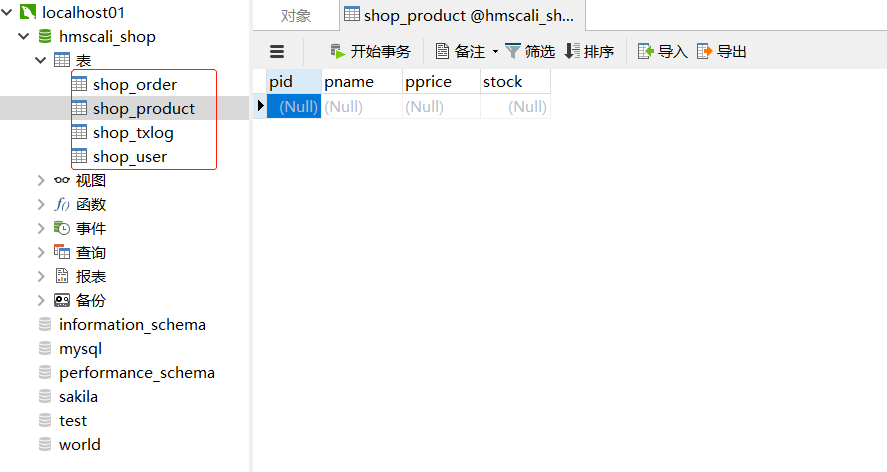Click the pname column header
The image size is (887, 472).
[x=362, y=81]
